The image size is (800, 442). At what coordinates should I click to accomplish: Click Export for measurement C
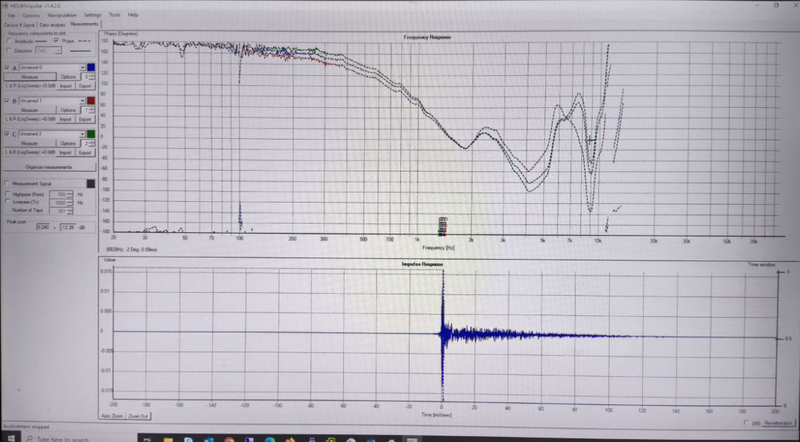[x=85, y=153]
